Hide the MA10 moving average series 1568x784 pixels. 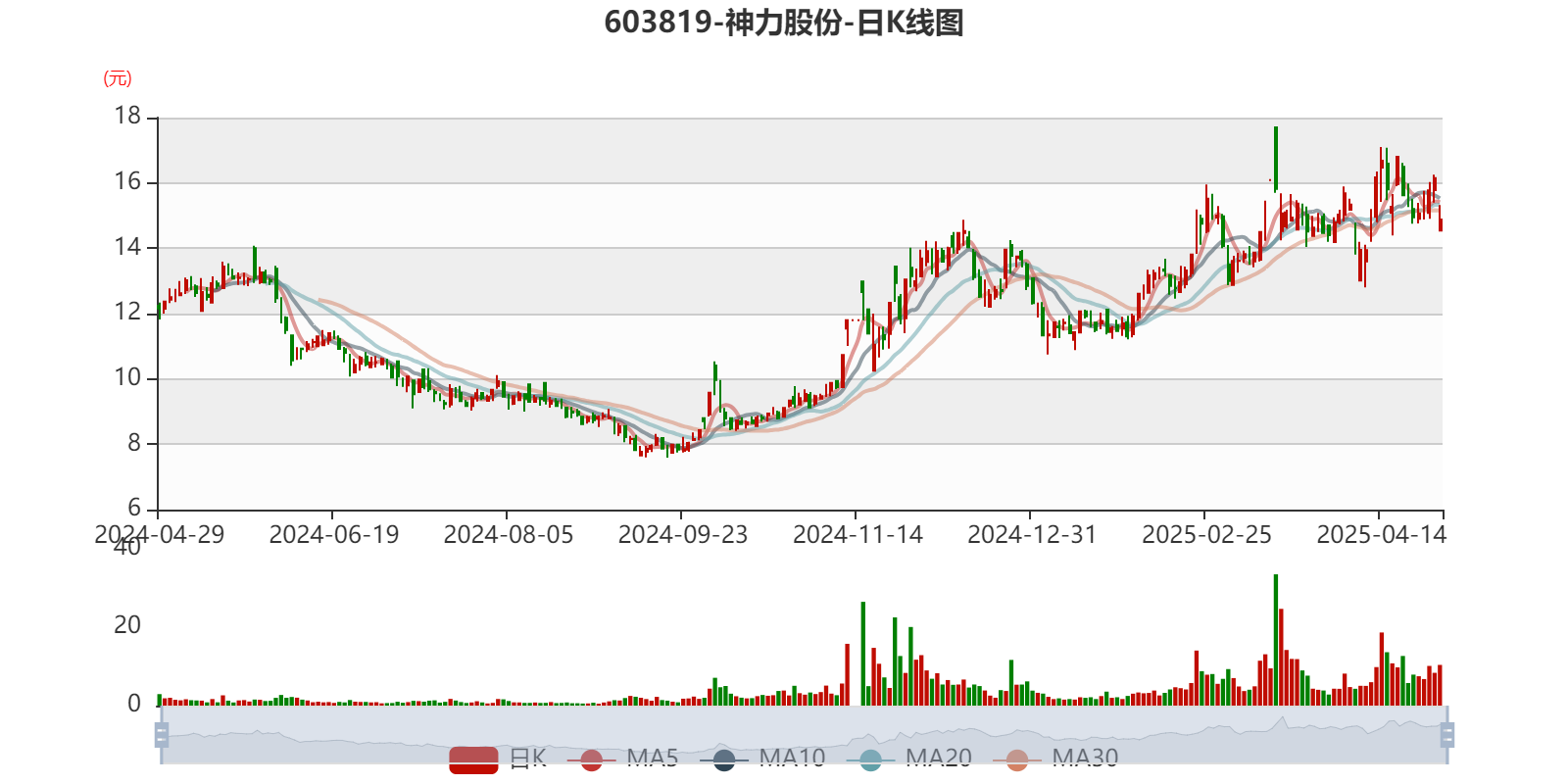pyautogui.click(x=762, y=759)
